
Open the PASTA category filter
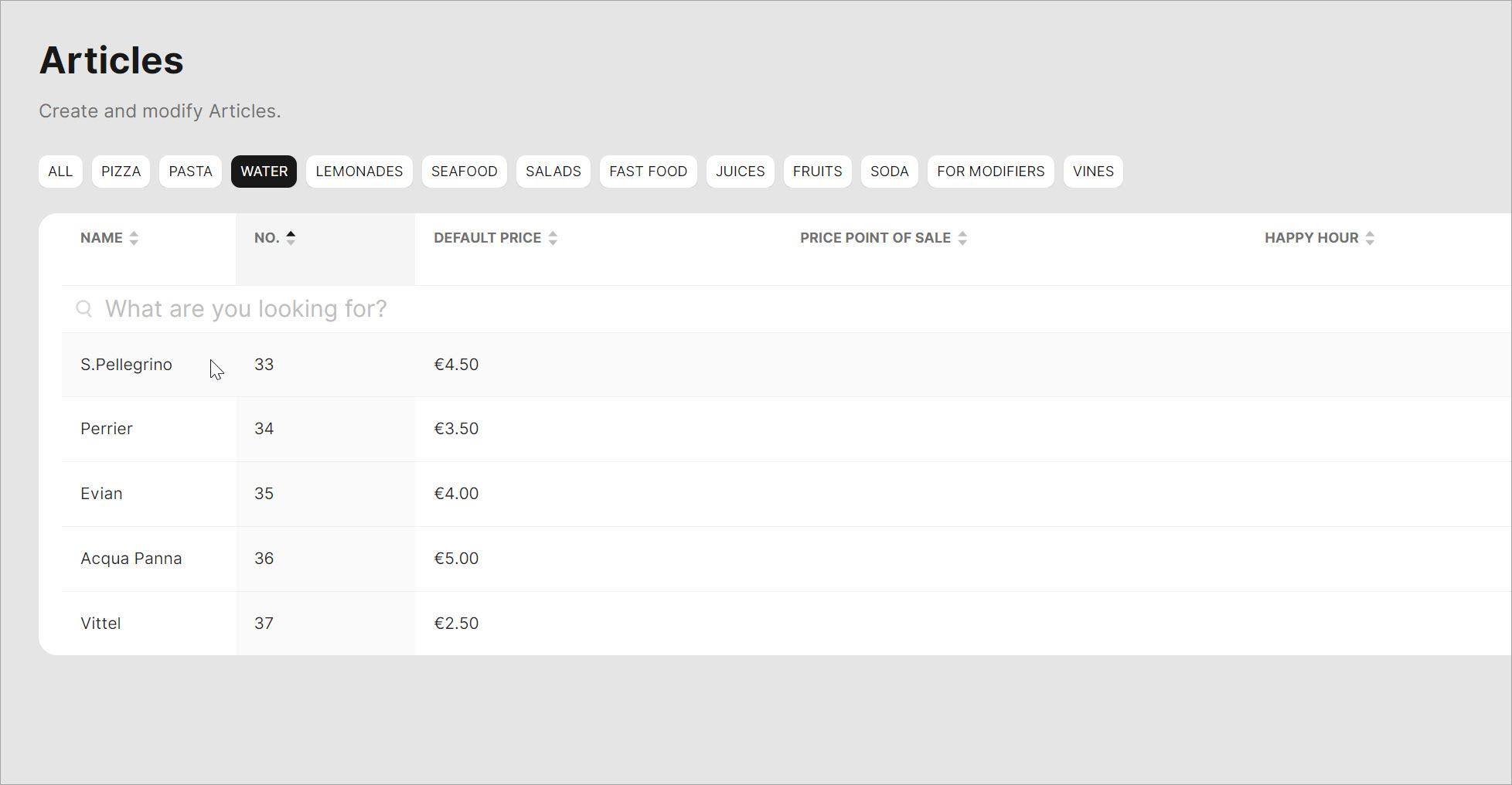pyautogui.click(x=190, y=172)
